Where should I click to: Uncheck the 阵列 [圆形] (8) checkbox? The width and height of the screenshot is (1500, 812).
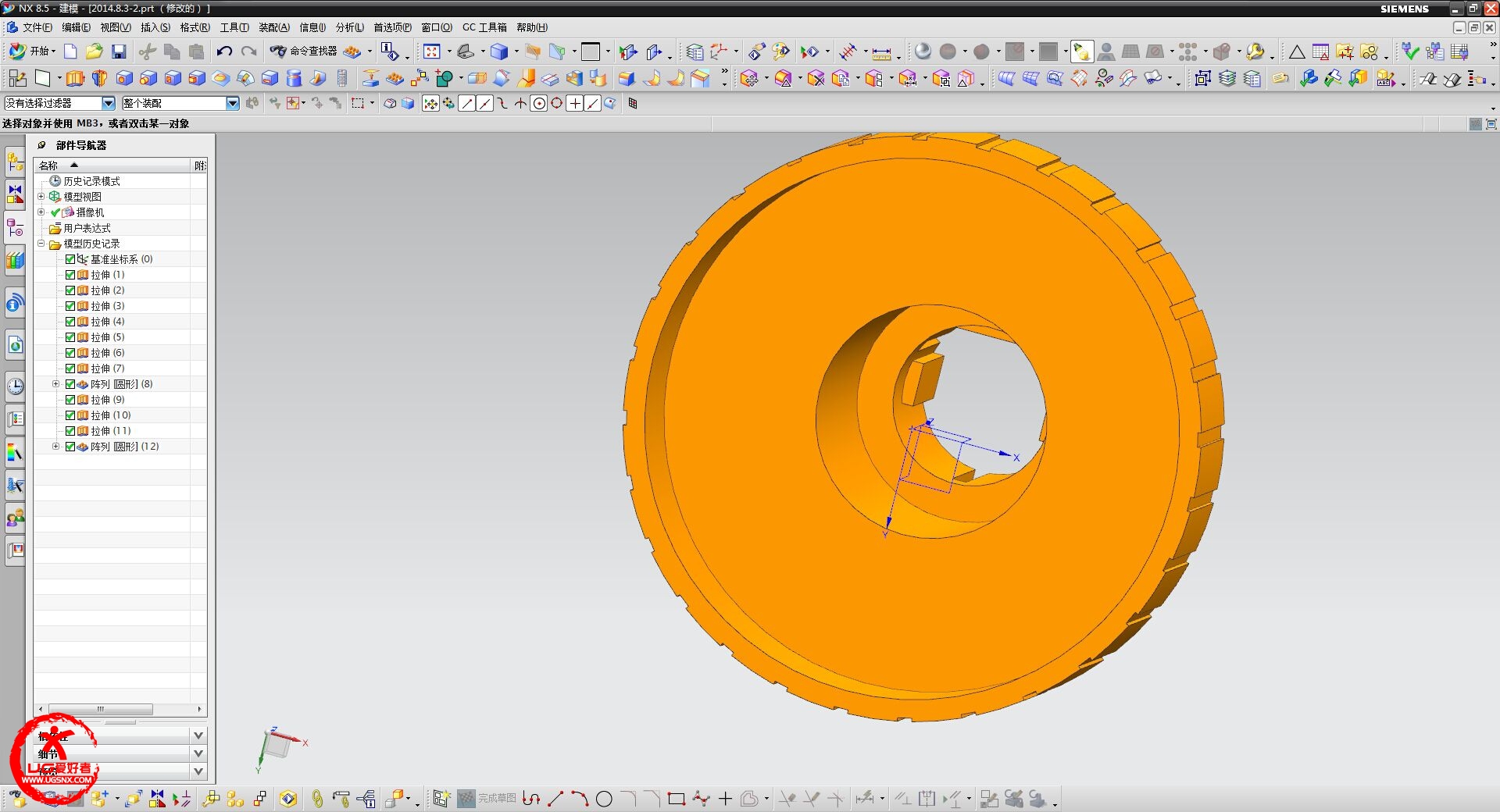pos(70,384)
